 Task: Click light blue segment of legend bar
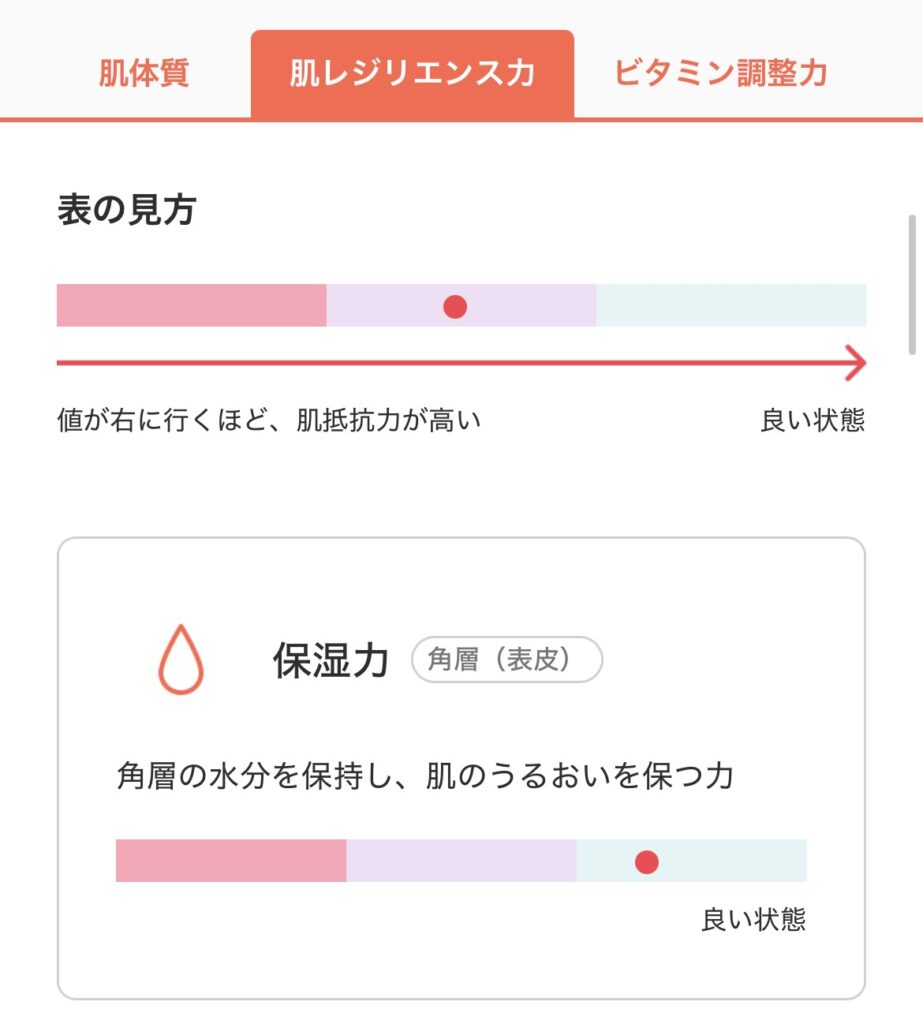point(731,306)
